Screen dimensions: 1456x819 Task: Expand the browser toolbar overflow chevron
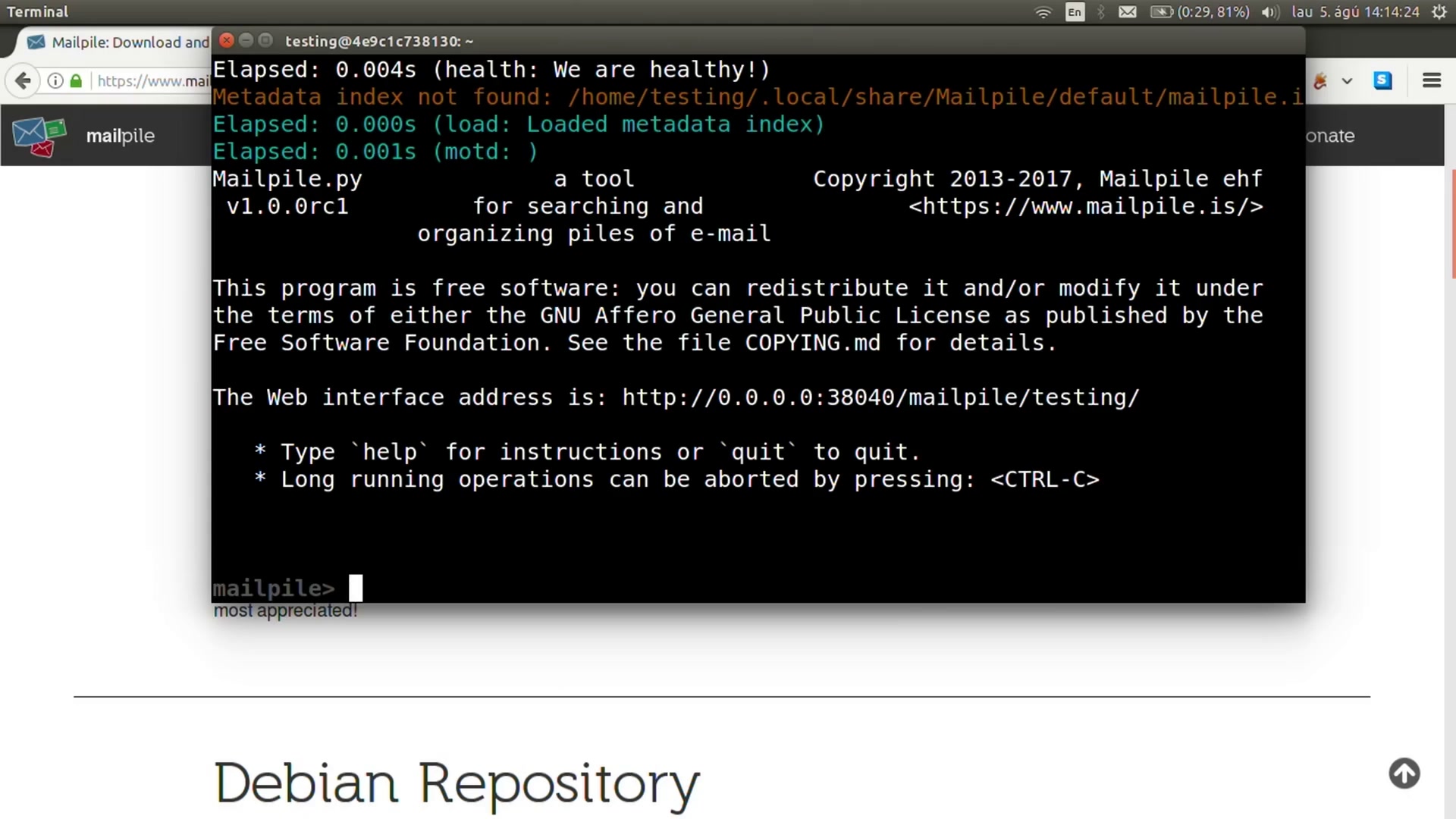[1347, 80]
